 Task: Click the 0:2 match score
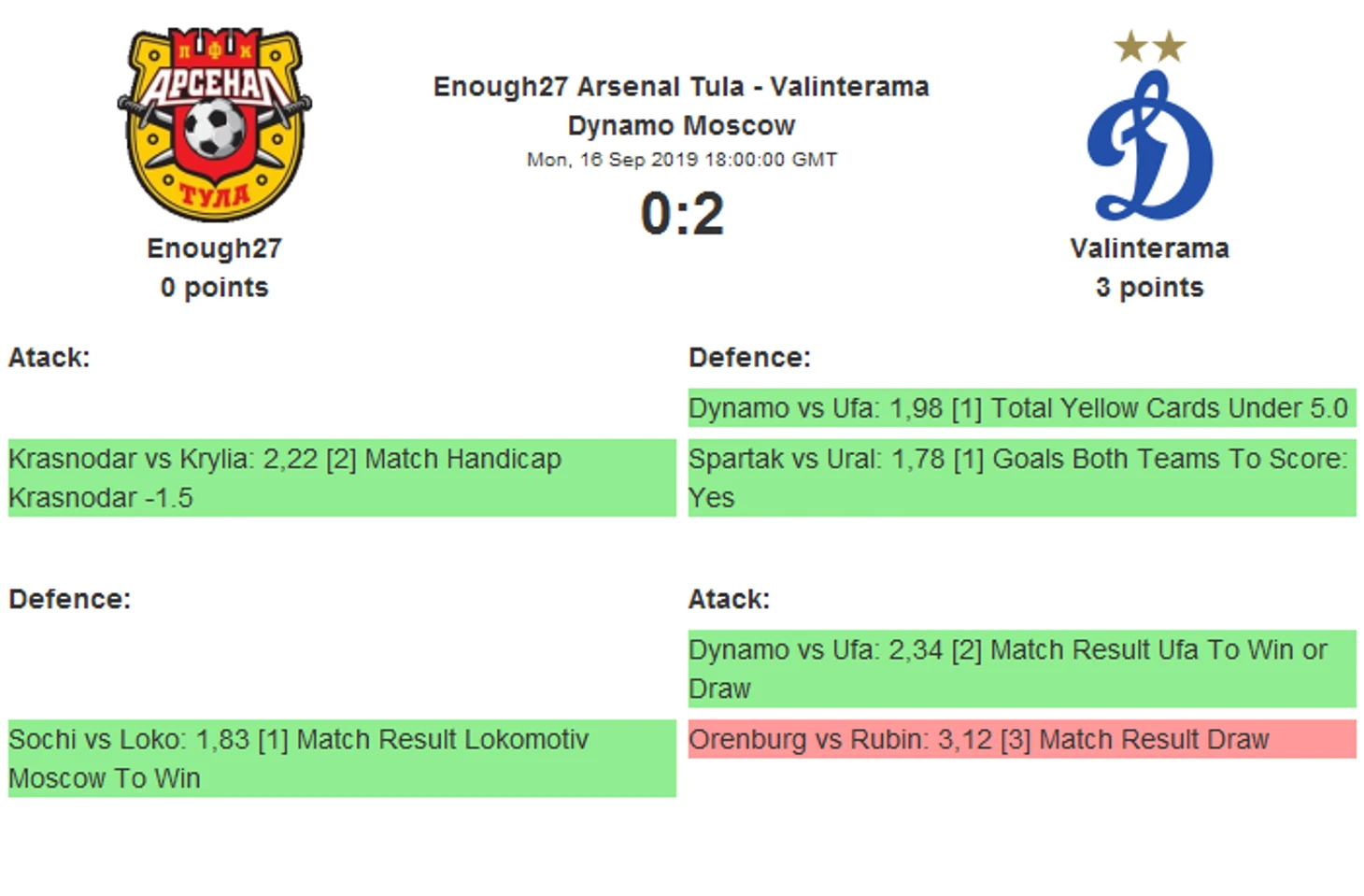682,213
